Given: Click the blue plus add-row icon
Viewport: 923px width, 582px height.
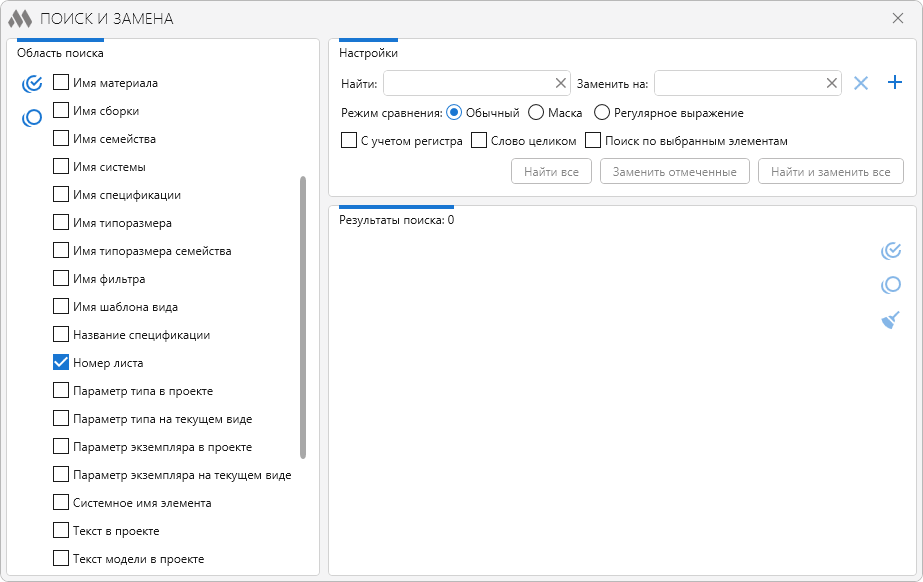Looking at the screenshot, I should (895, 83).
